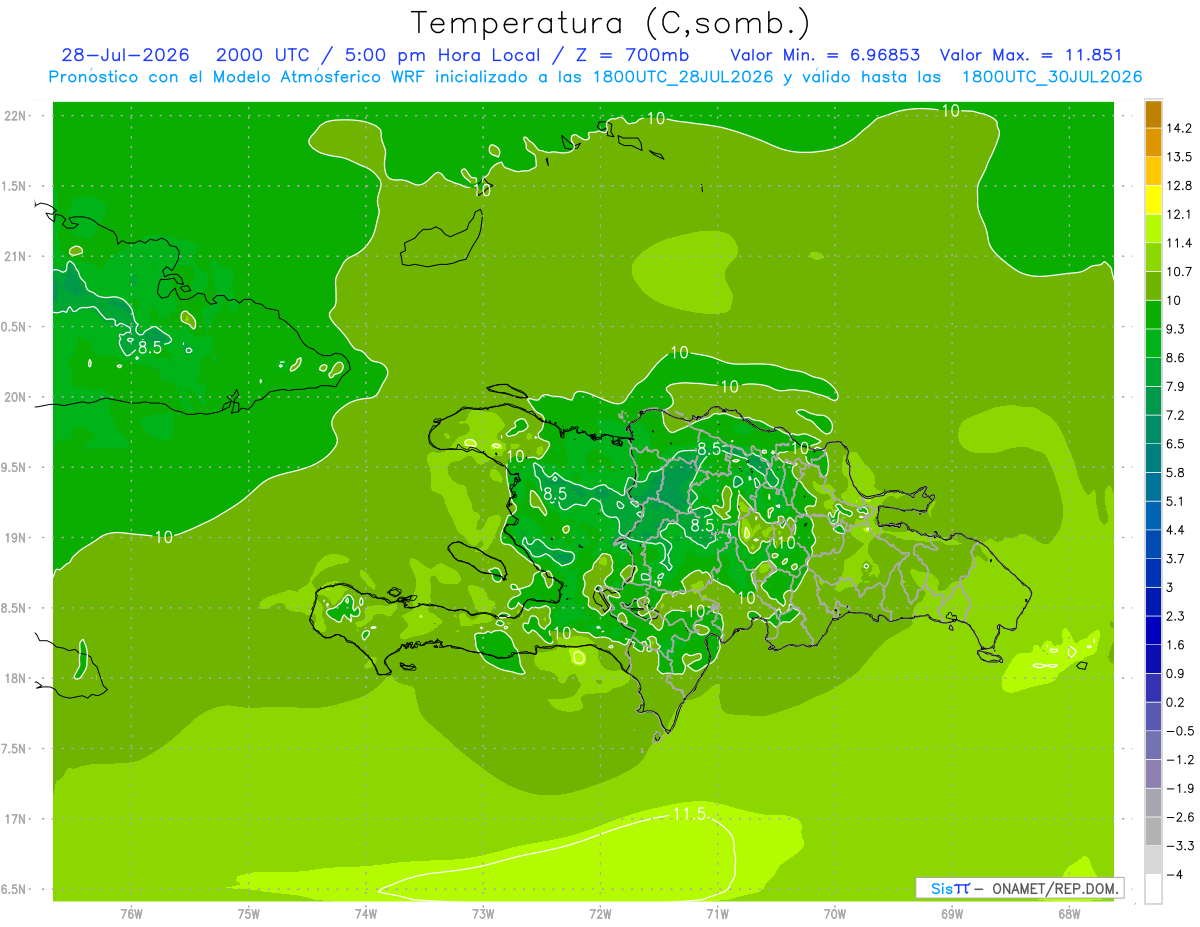Screen dimensions: 1200x927
Task: Pick the purple swatch between -1.9 and -1.2
Action: pyautogui.click(x=1153, y=774)
